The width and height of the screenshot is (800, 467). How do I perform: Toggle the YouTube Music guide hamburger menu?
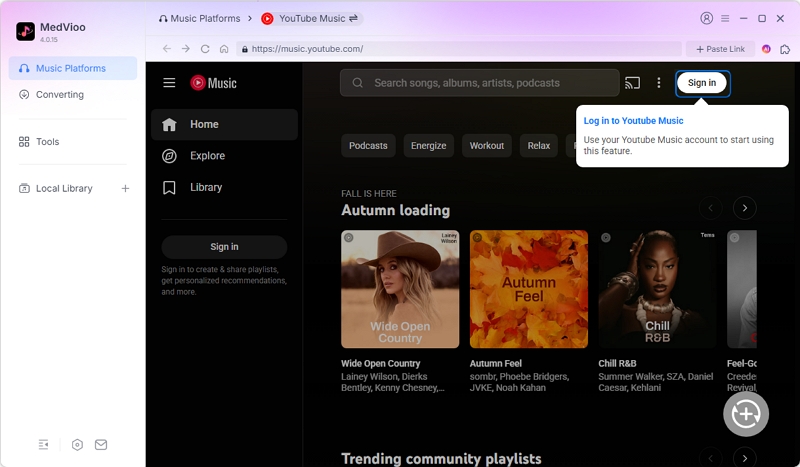[x=169, y=83]
